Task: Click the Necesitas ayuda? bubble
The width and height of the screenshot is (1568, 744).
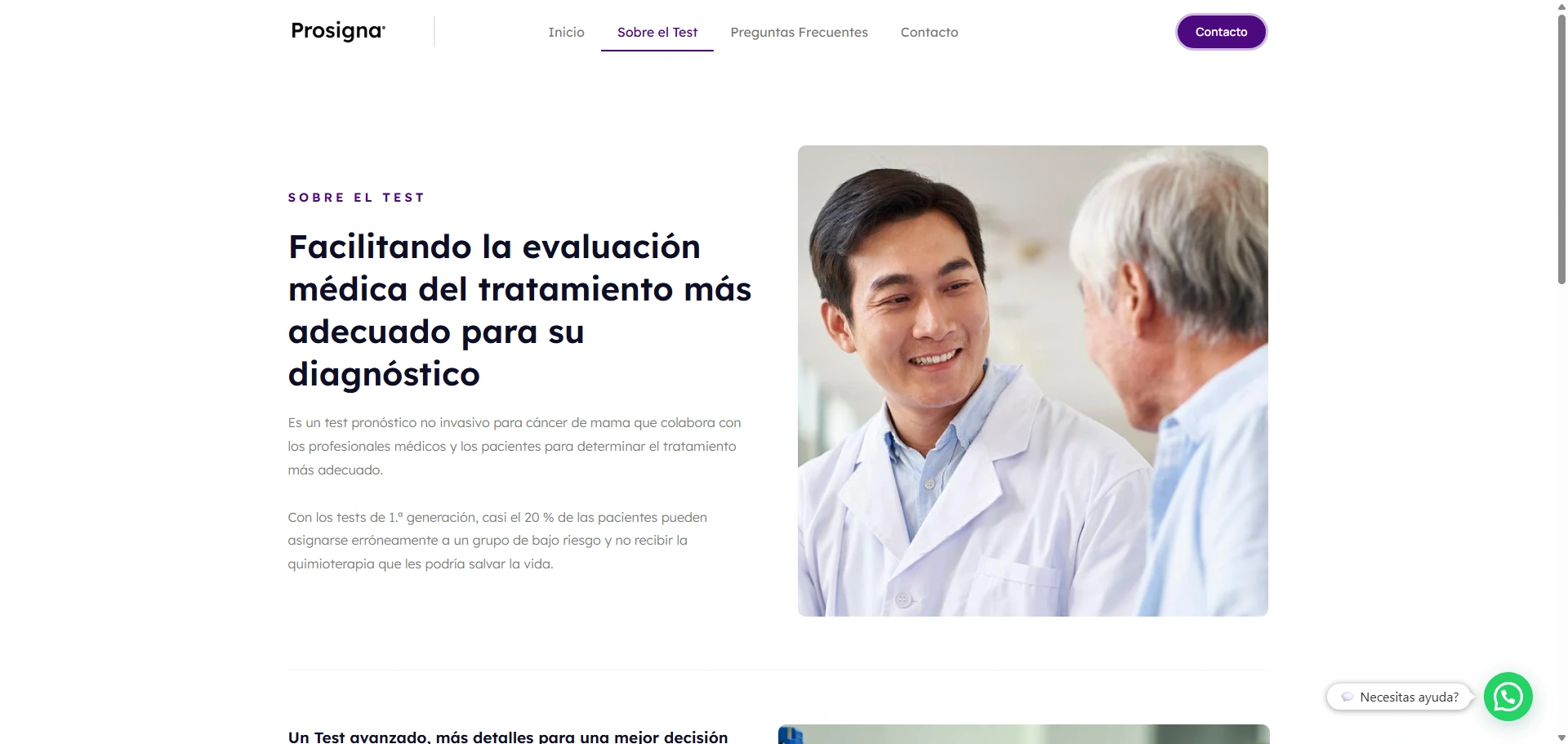Action: pyautogui.click(x=1400, y=697)
